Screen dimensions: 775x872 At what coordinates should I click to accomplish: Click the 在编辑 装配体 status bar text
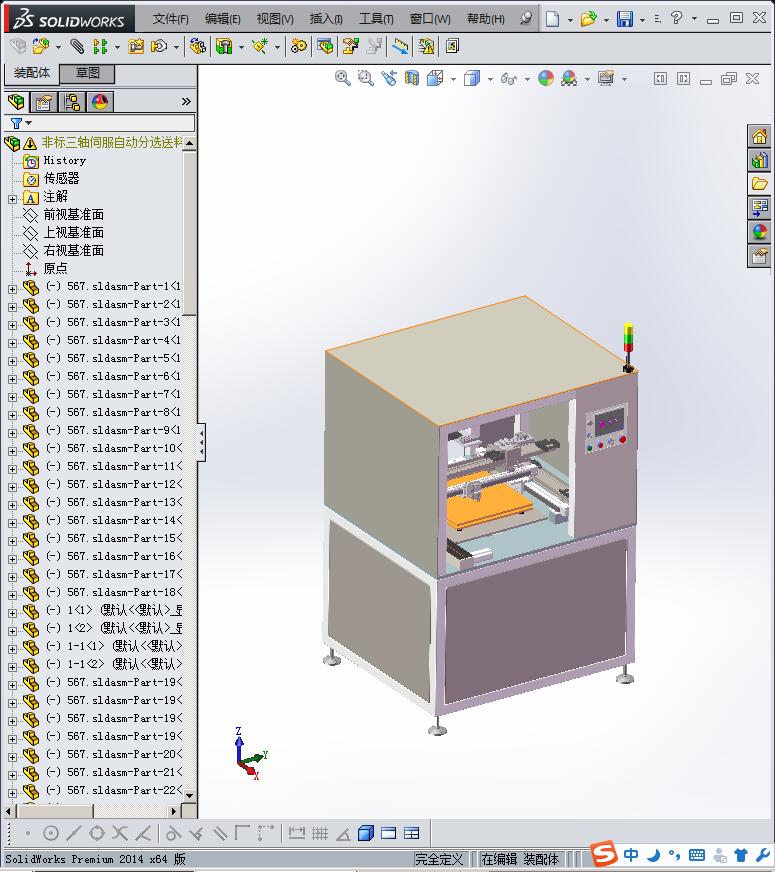click(x=519, y=859)
